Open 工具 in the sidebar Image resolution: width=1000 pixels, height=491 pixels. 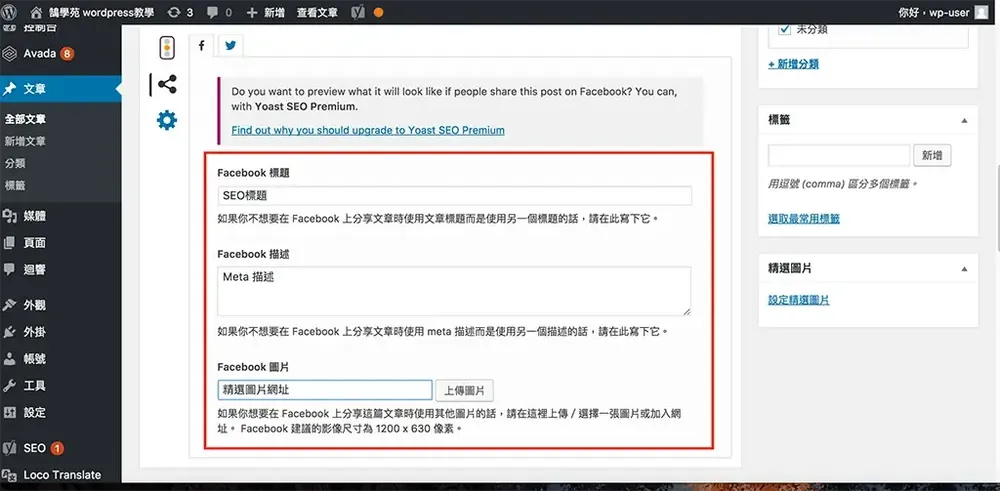point(61,386)
